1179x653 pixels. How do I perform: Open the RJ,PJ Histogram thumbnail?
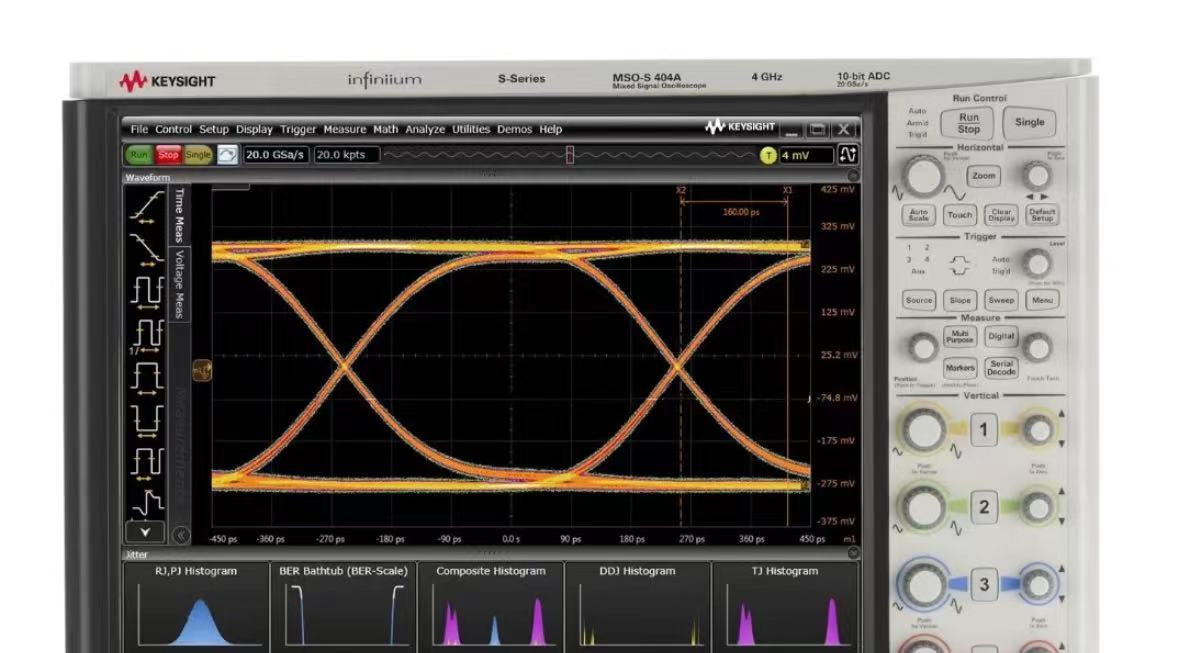[x=195, y=607]
